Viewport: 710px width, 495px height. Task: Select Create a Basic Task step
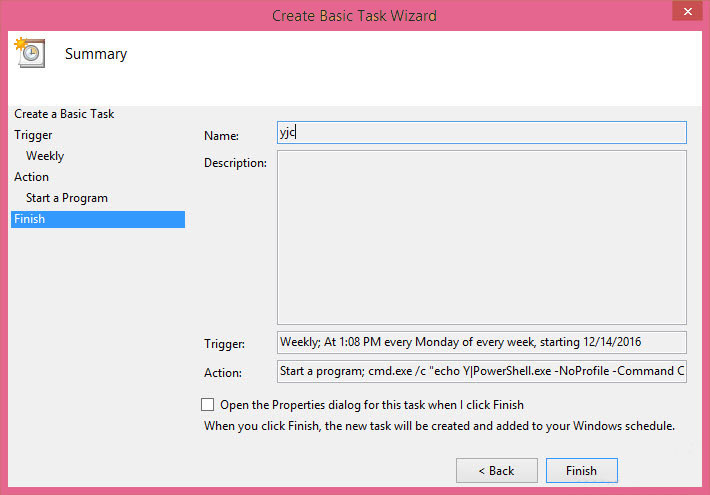coord(64,114)
